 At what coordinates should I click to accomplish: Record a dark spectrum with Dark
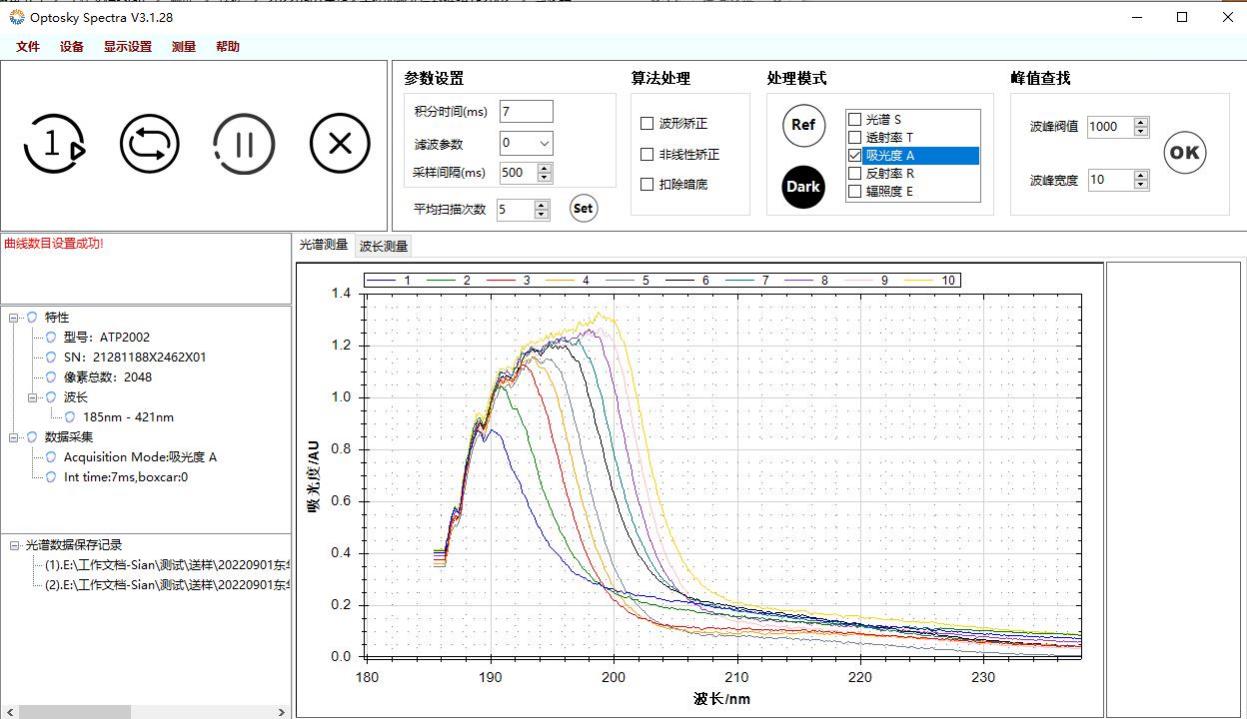[801, 186]
